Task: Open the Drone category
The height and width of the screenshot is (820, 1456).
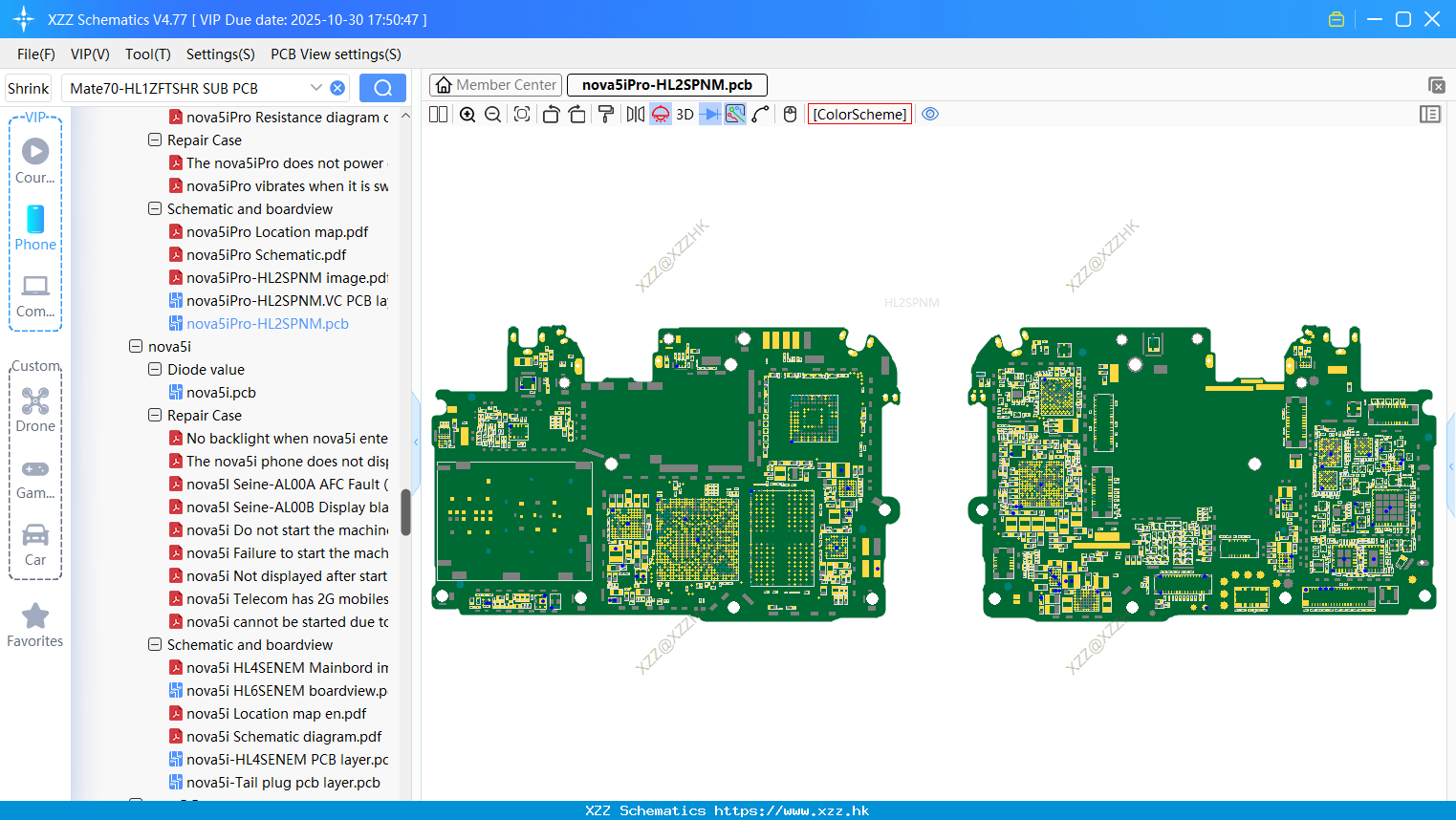Action: click(35, 410)
